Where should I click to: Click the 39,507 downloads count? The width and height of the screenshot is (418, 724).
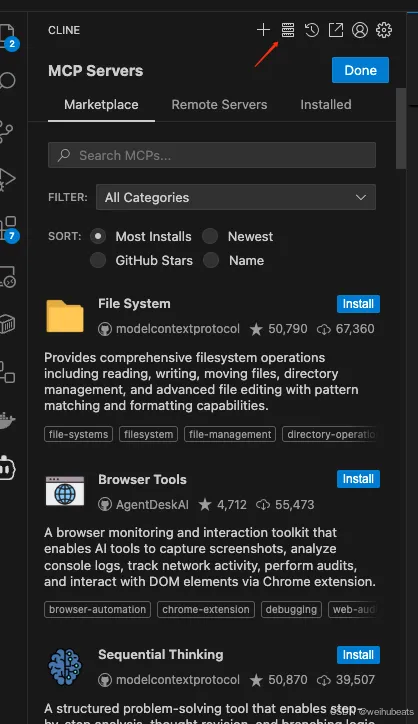[355, 680]
